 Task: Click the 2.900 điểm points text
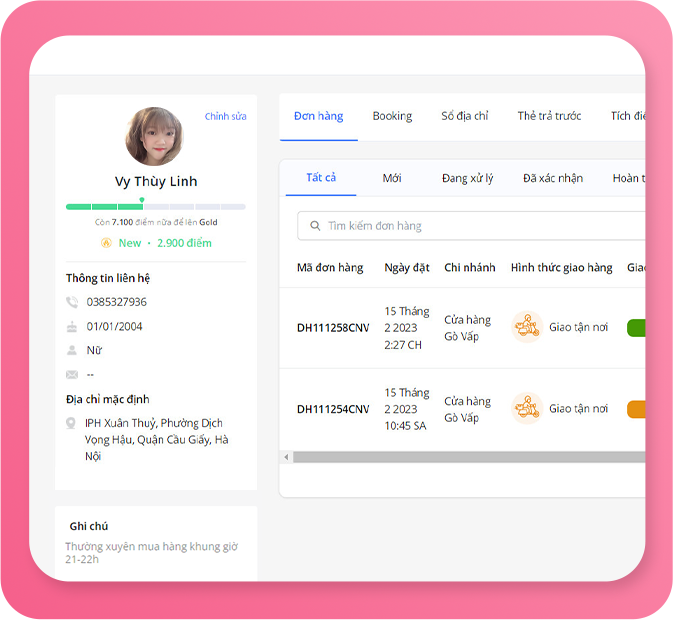click(184, 243)
